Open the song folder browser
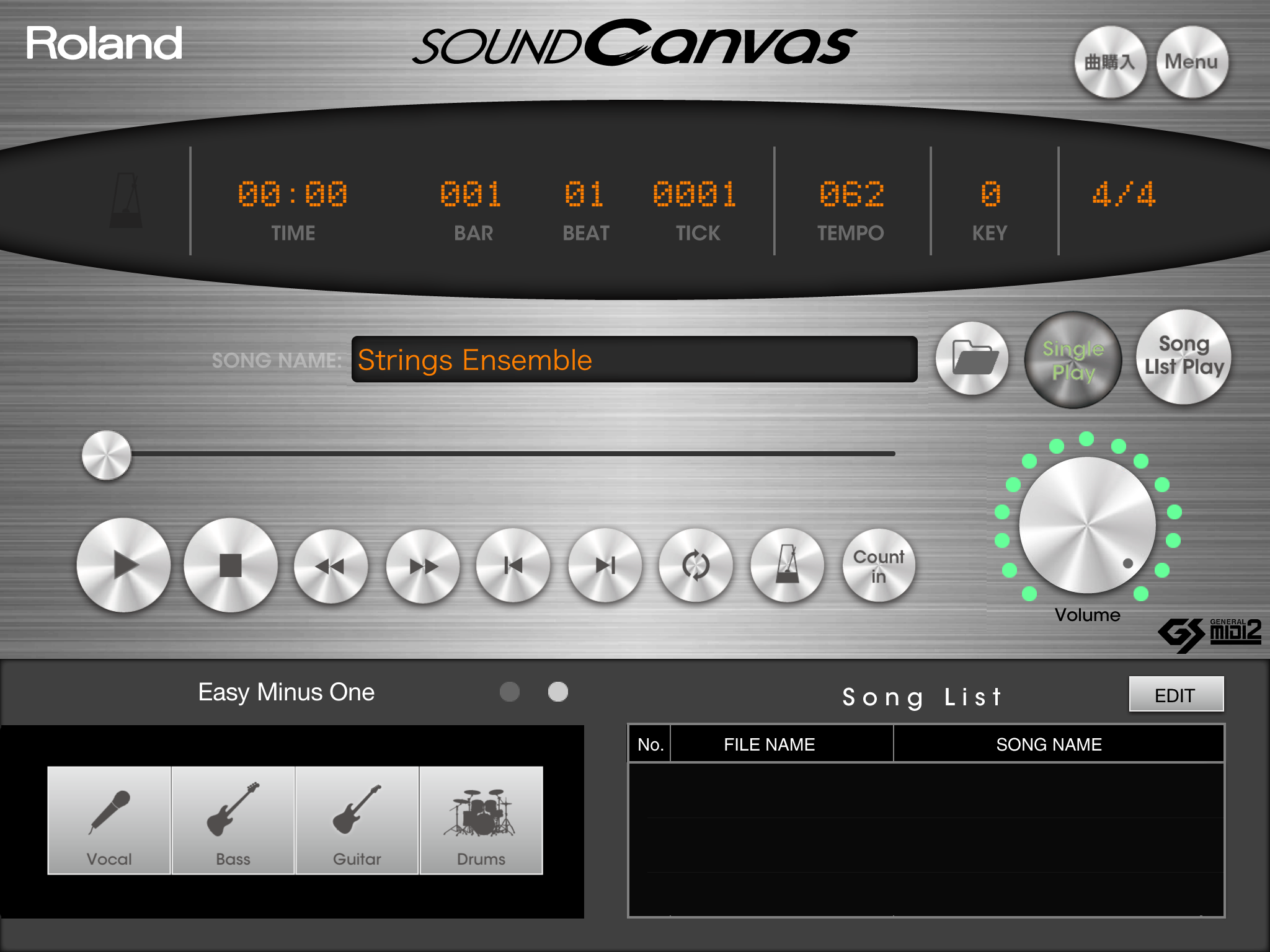 [x=972, y=358]
